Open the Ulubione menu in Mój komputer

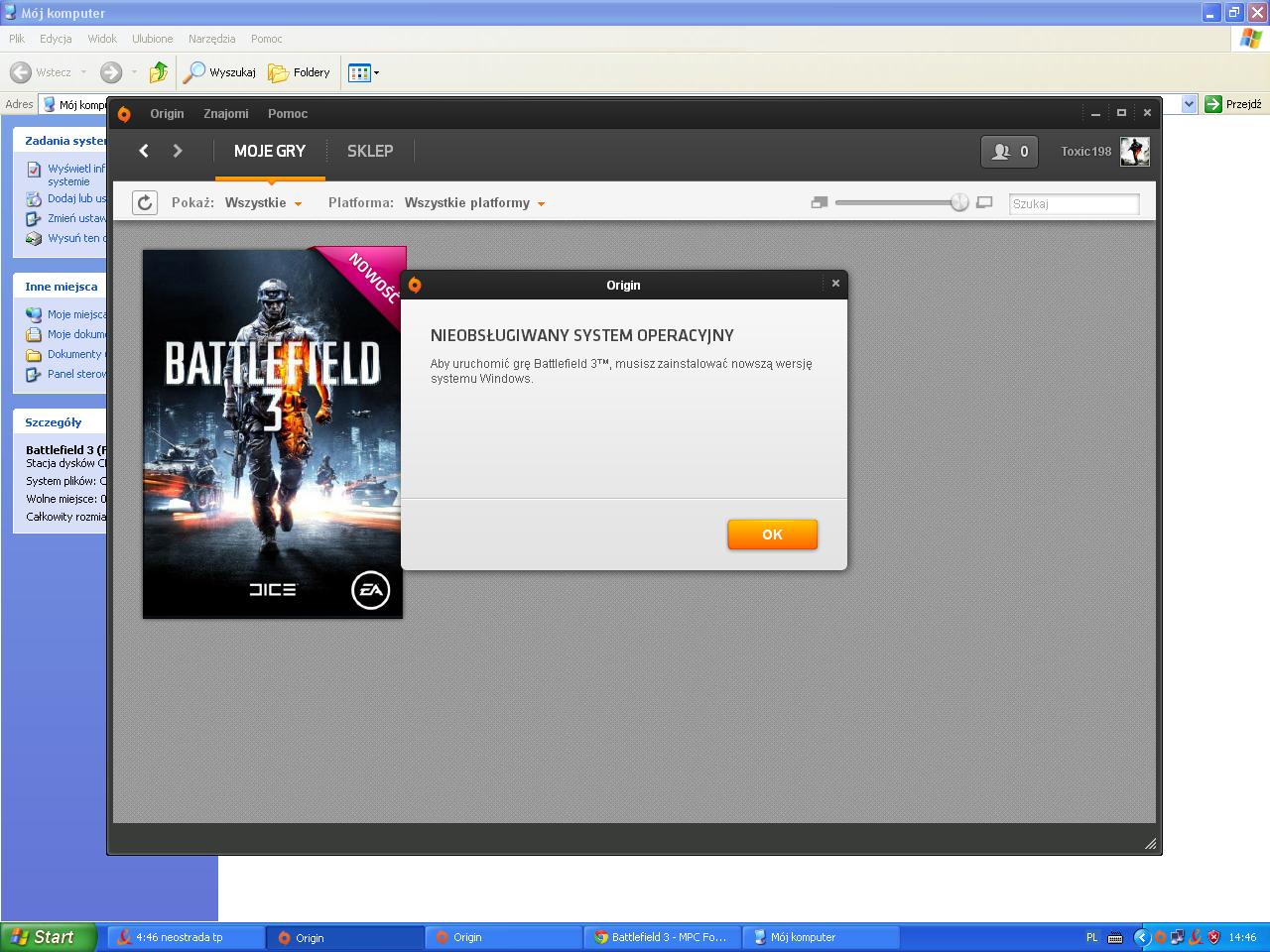click(x=153, y=39)
